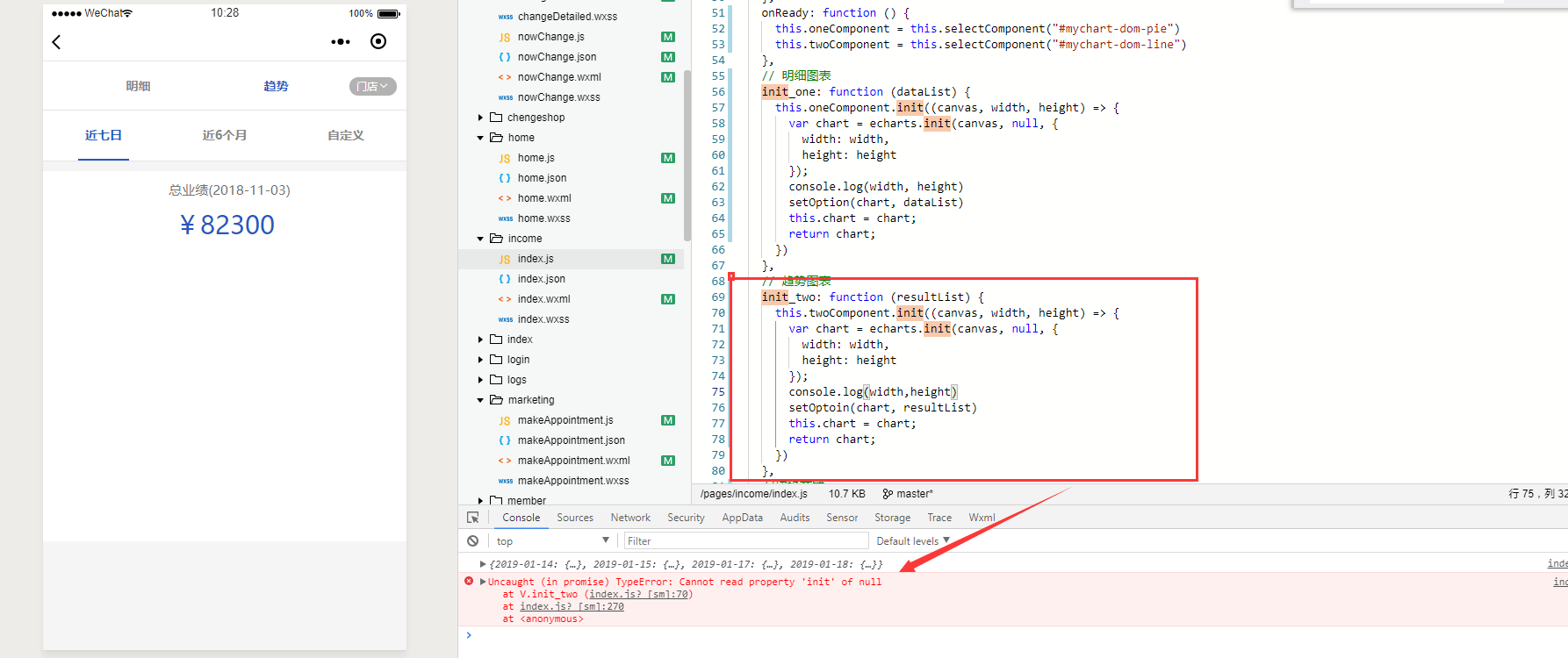This screenshot has height=658, width=1568.
Task: Collapse the income folder
Action: 480,239
